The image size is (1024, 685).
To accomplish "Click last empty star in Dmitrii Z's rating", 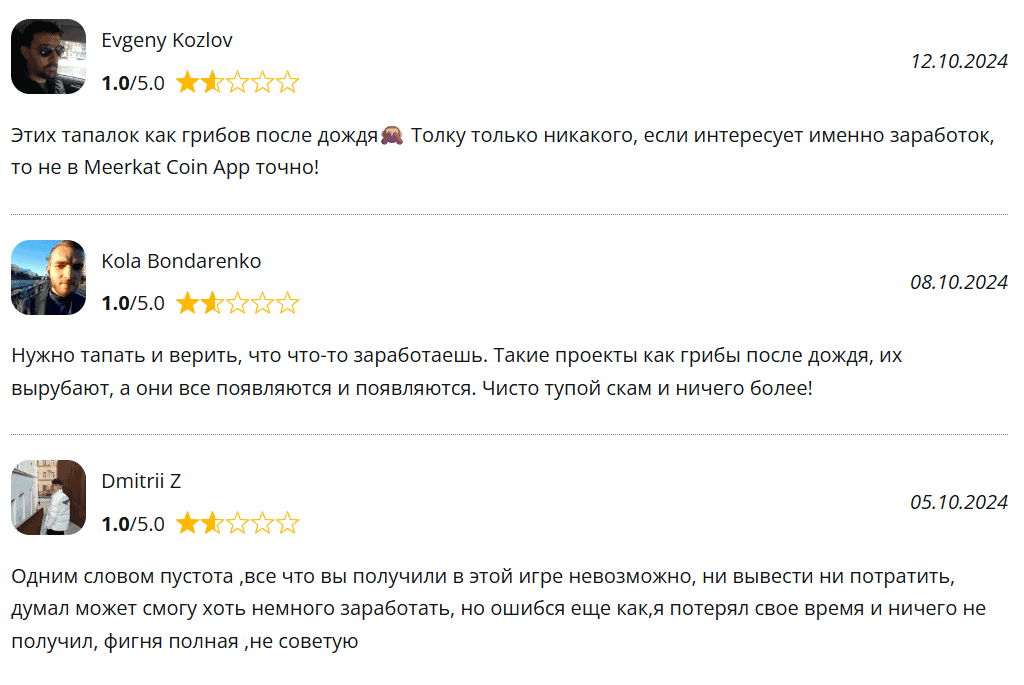I will (287, 523).
